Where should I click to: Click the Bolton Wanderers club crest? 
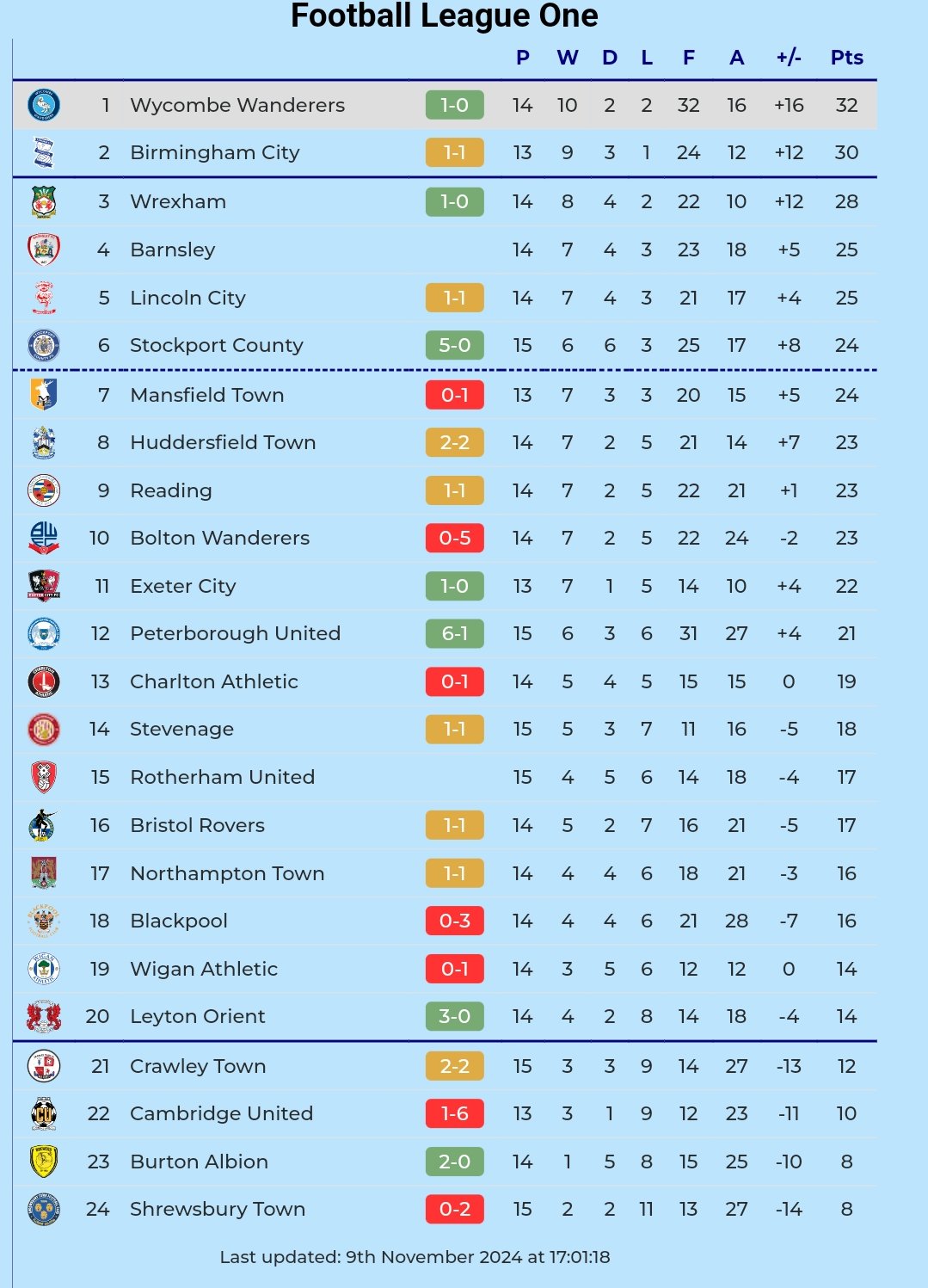coord(43,538)
